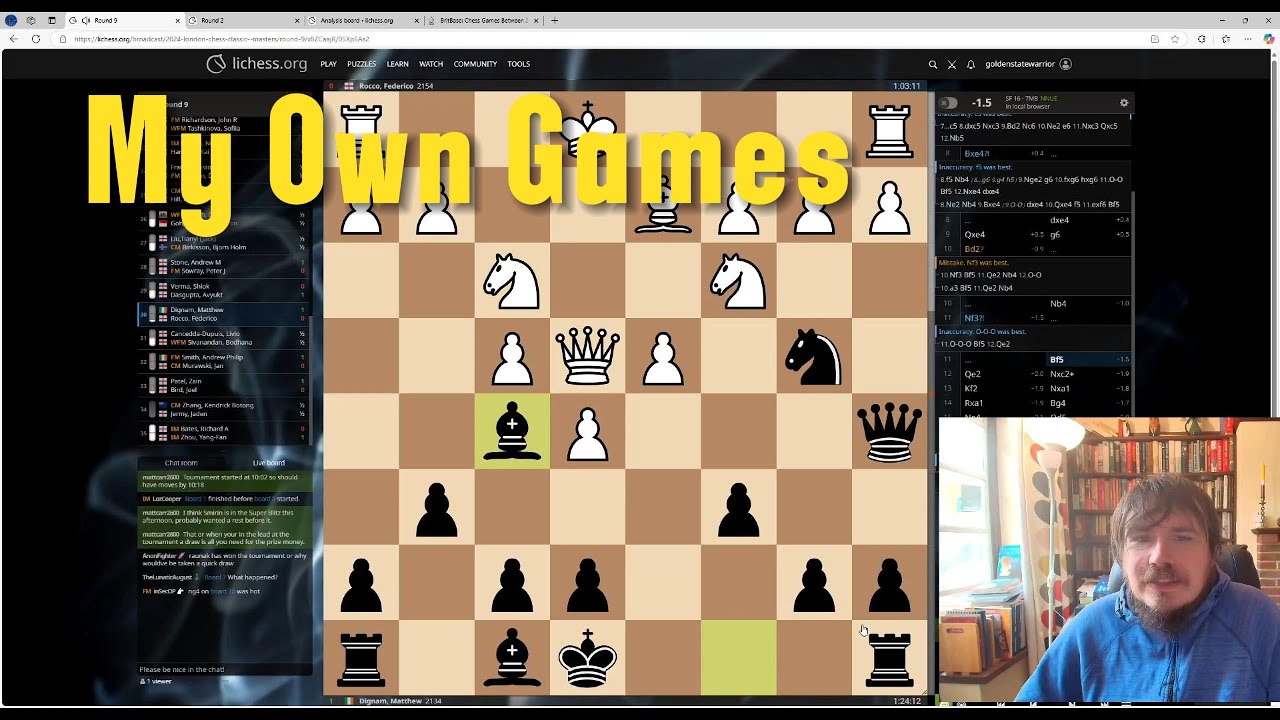Viewport: 1280px width, 720px height.
Task: Open the COMMUNITY menu
Action: [475, 64]
